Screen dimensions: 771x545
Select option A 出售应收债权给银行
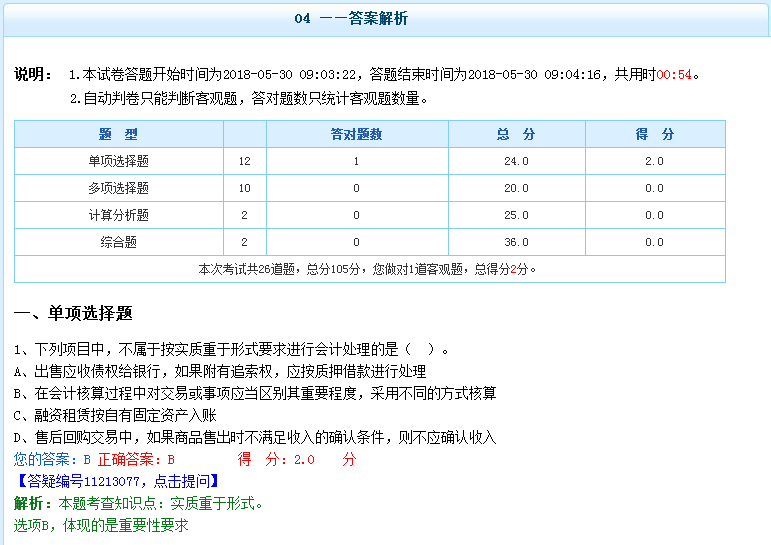tap(220, 371)
